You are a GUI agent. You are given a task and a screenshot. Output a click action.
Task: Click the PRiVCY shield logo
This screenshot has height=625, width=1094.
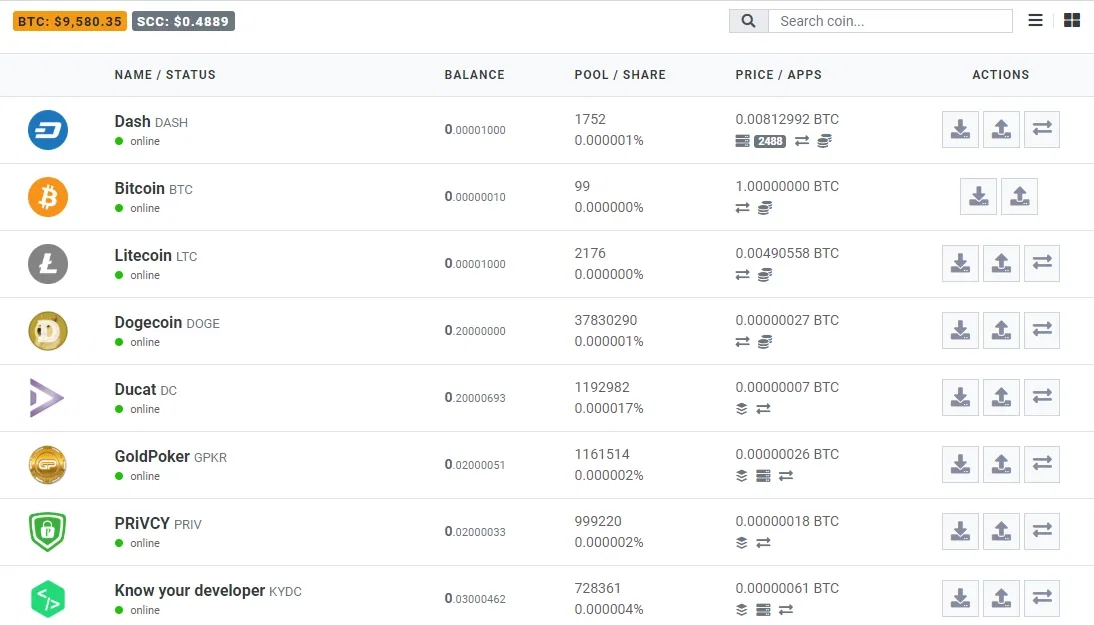point(47,532)
